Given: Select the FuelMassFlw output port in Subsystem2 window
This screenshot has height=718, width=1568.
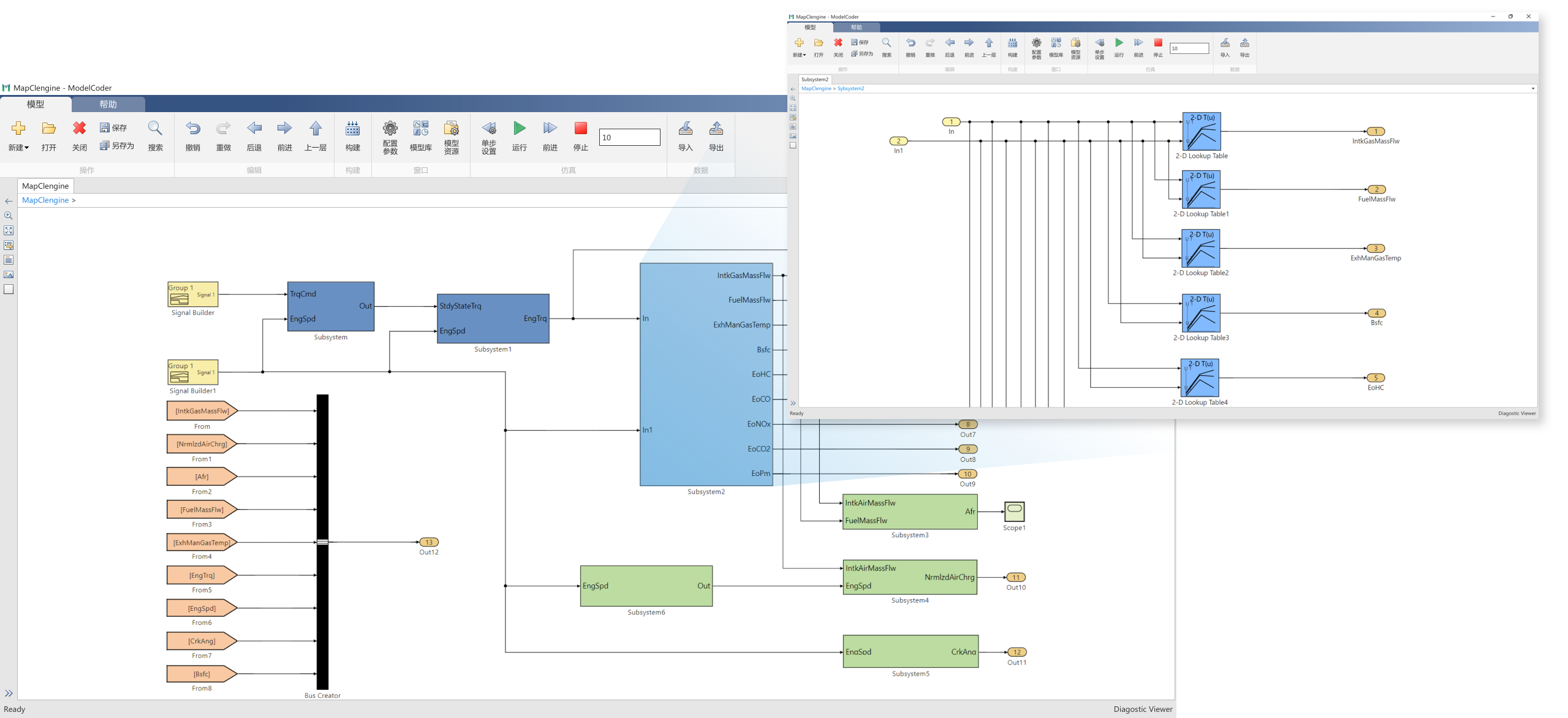Looking at the screenshot, I should (x=1376, y=190).
